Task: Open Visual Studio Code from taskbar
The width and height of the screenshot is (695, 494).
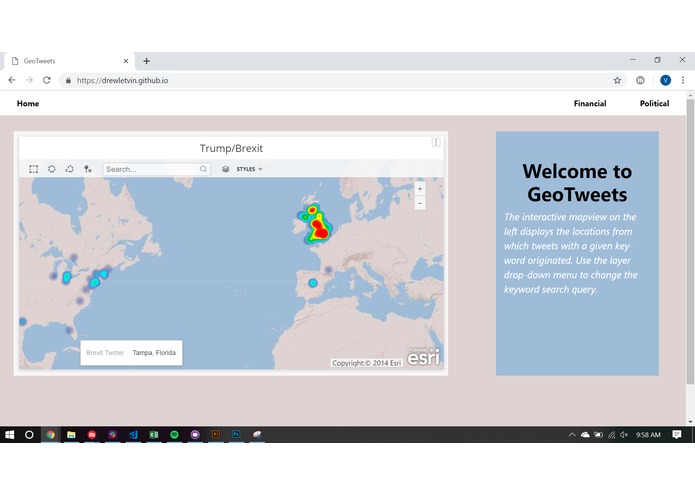Action: pyautogui.click(x=133, y=435)
